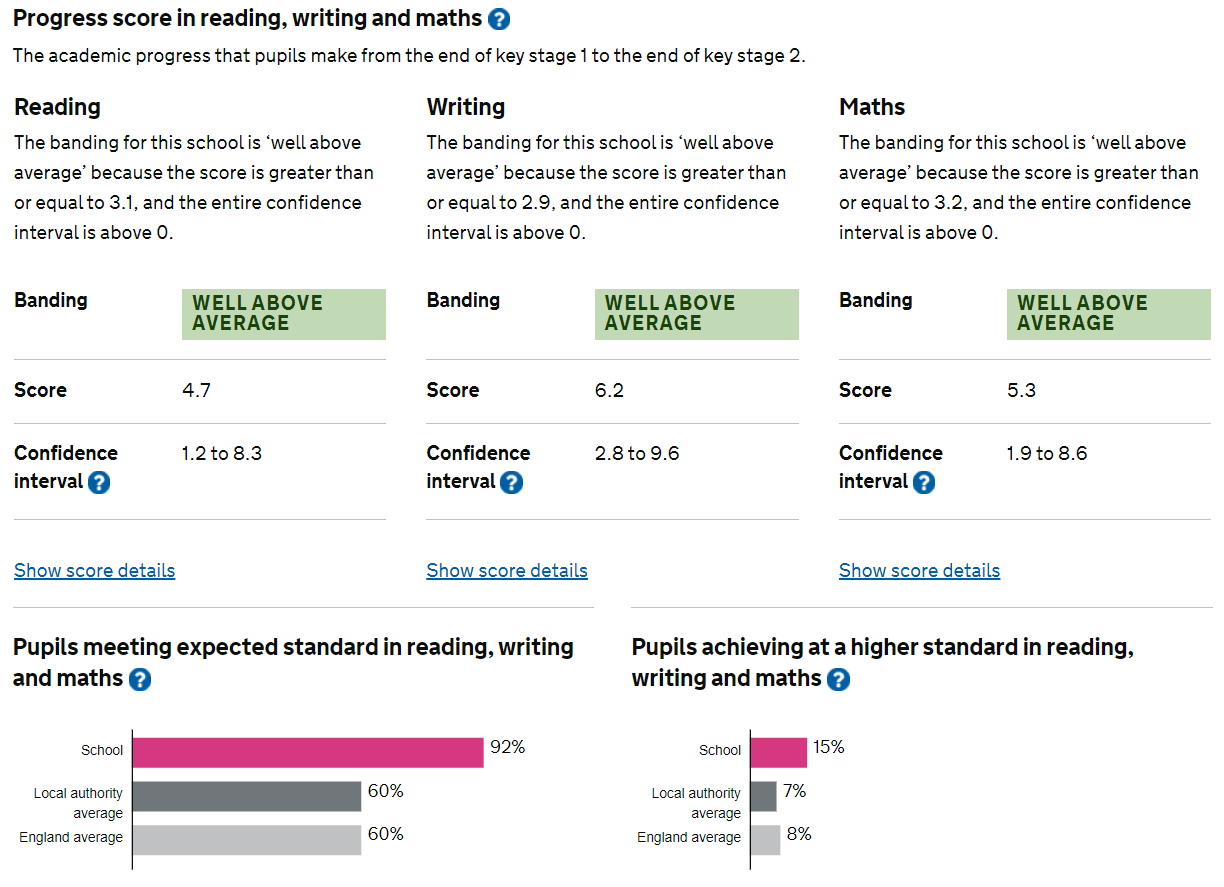
Task: Click the pink School 92% bar
Action: click(x=307, y=752)
